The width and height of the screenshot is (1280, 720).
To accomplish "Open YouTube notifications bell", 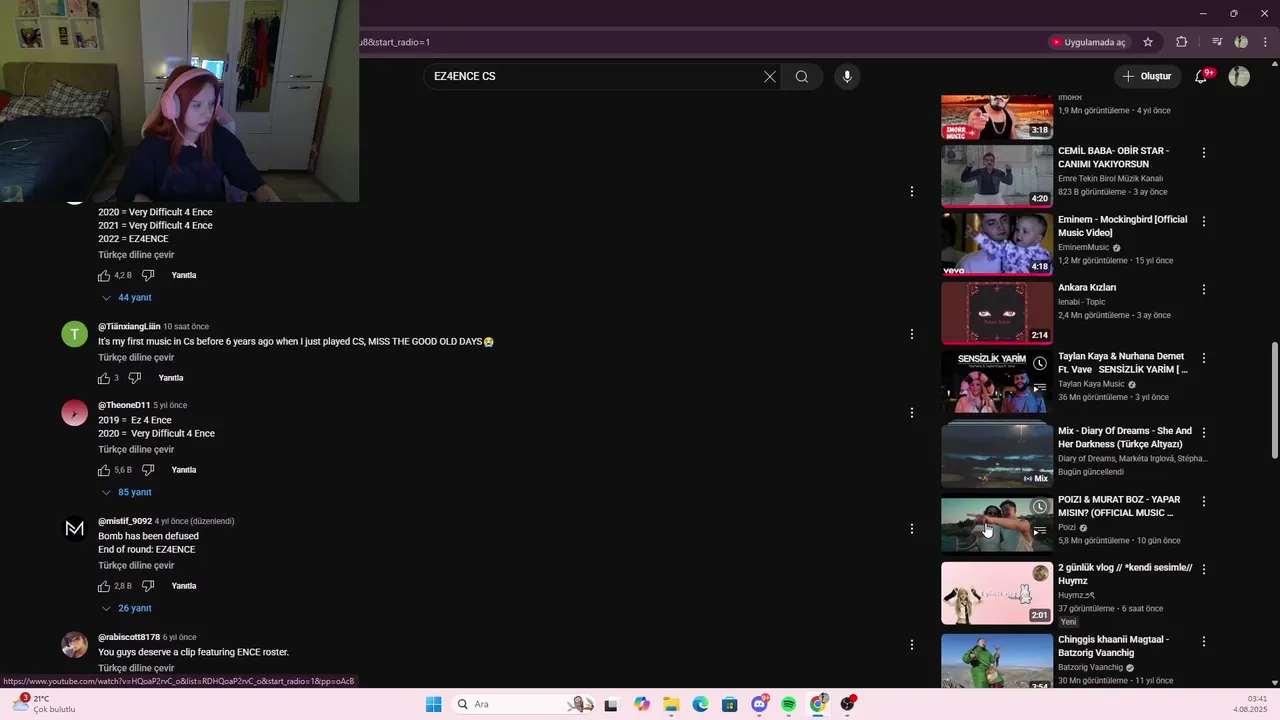I will (x=1202, y=76).
